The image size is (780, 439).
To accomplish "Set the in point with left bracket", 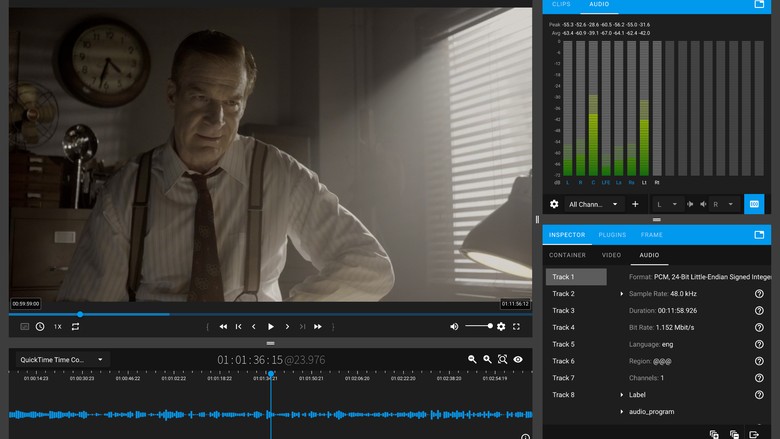I will [207, 327].
